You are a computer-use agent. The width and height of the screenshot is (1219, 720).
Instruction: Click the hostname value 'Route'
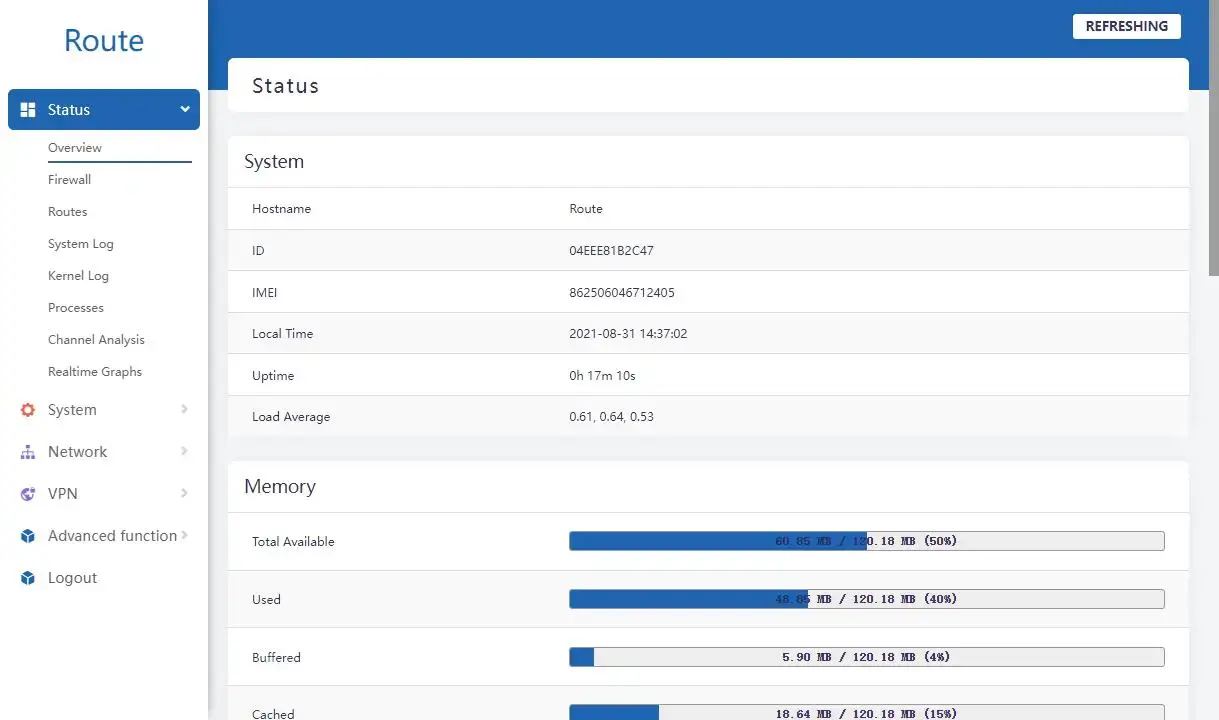[x=586, y=209]
